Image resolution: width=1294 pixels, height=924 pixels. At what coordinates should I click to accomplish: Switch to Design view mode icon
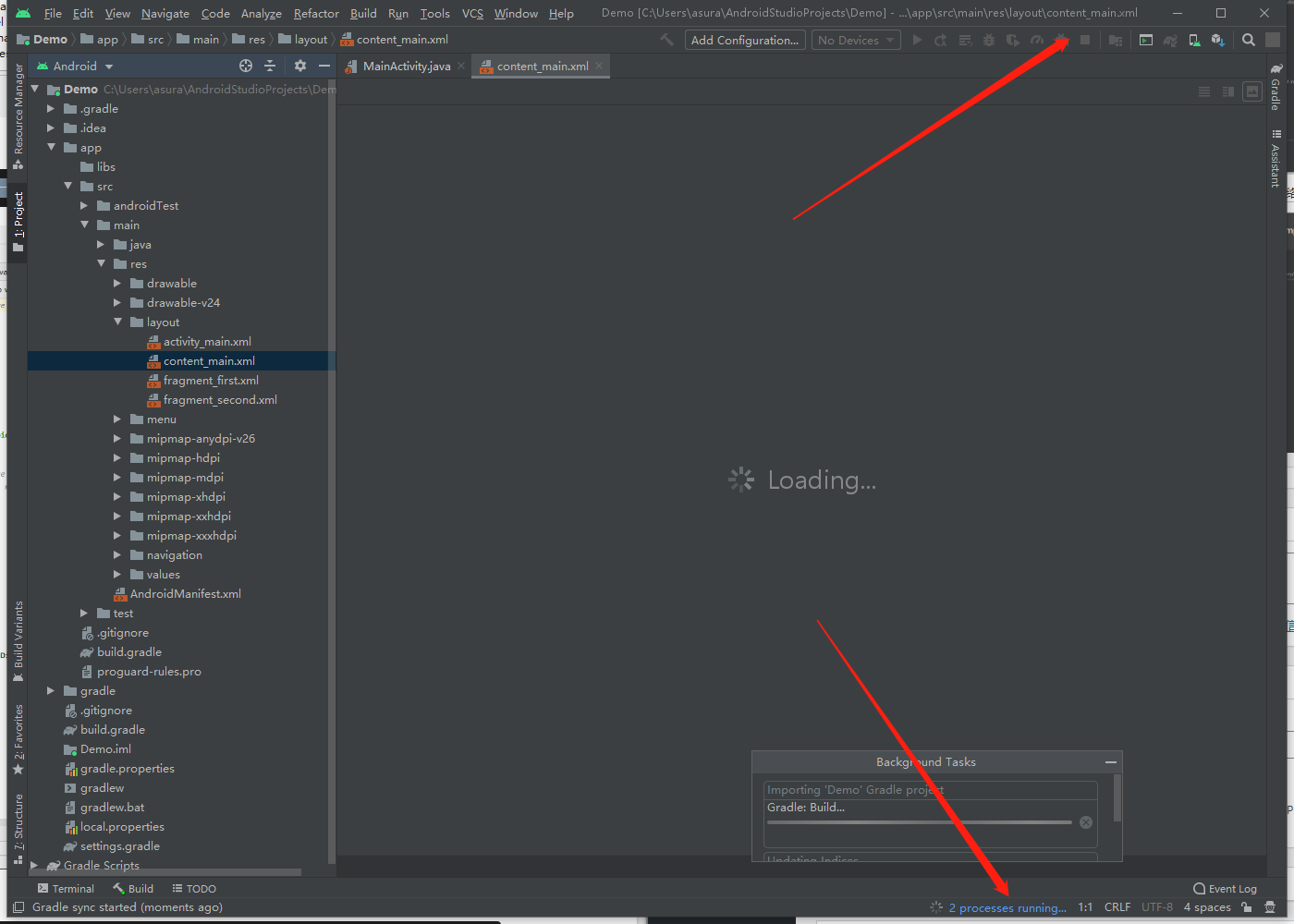point(1252,91)
